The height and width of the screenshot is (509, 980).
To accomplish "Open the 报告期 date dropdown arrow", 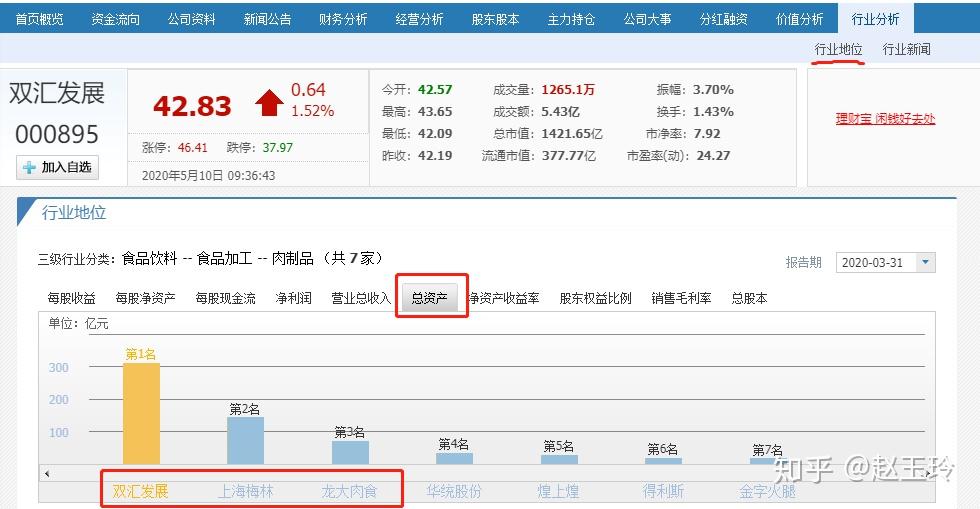I will tap(926, 263).
